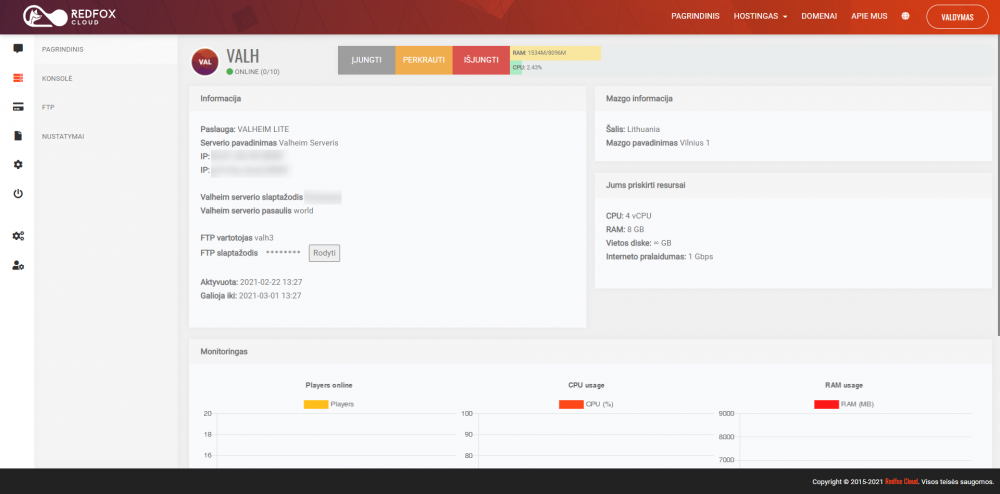Click the Redfox Cloud logo
1000x494 pixels.
tap(70, 17)
